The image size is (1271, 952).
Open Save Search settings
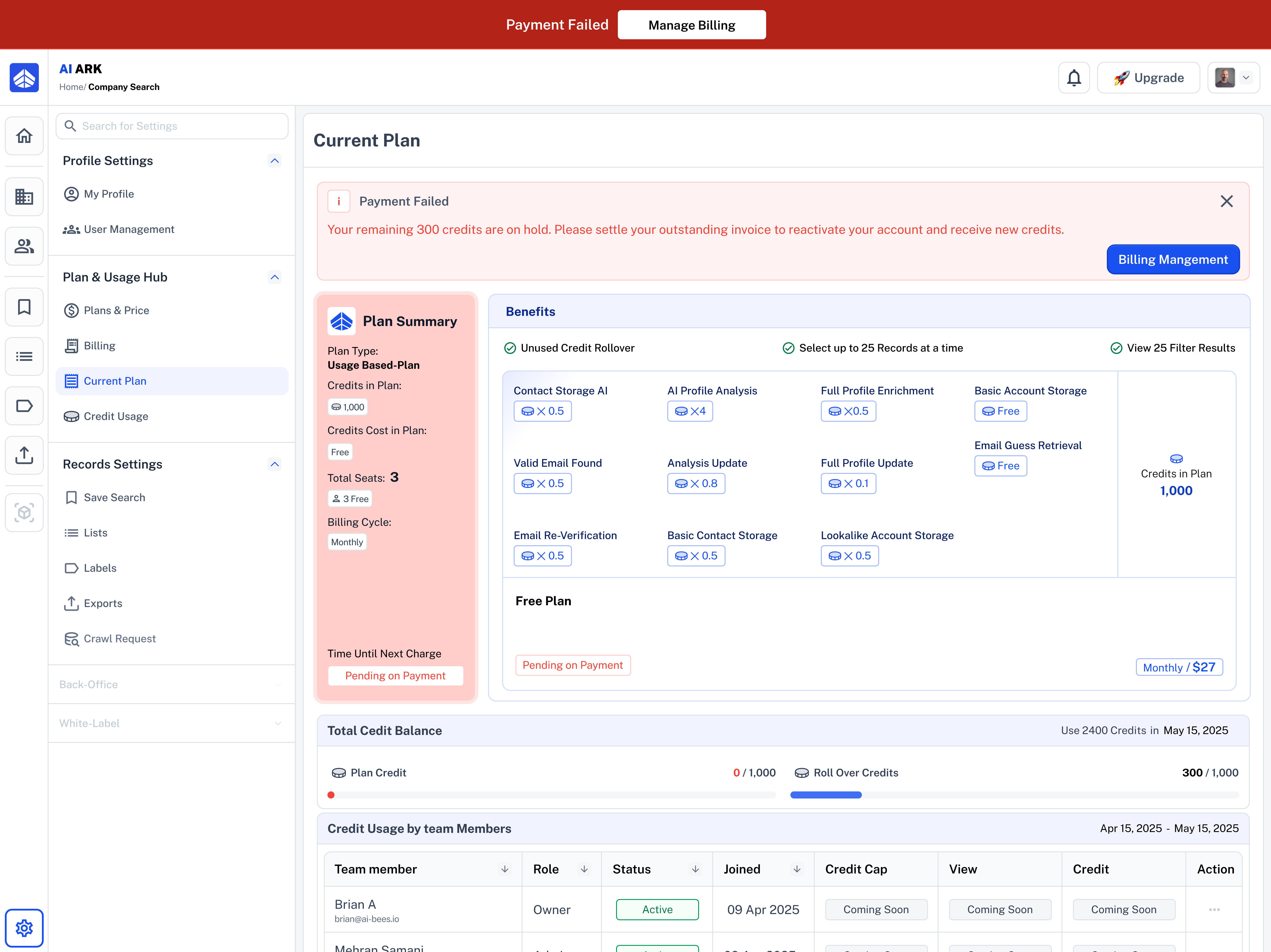tap(172, 498)
